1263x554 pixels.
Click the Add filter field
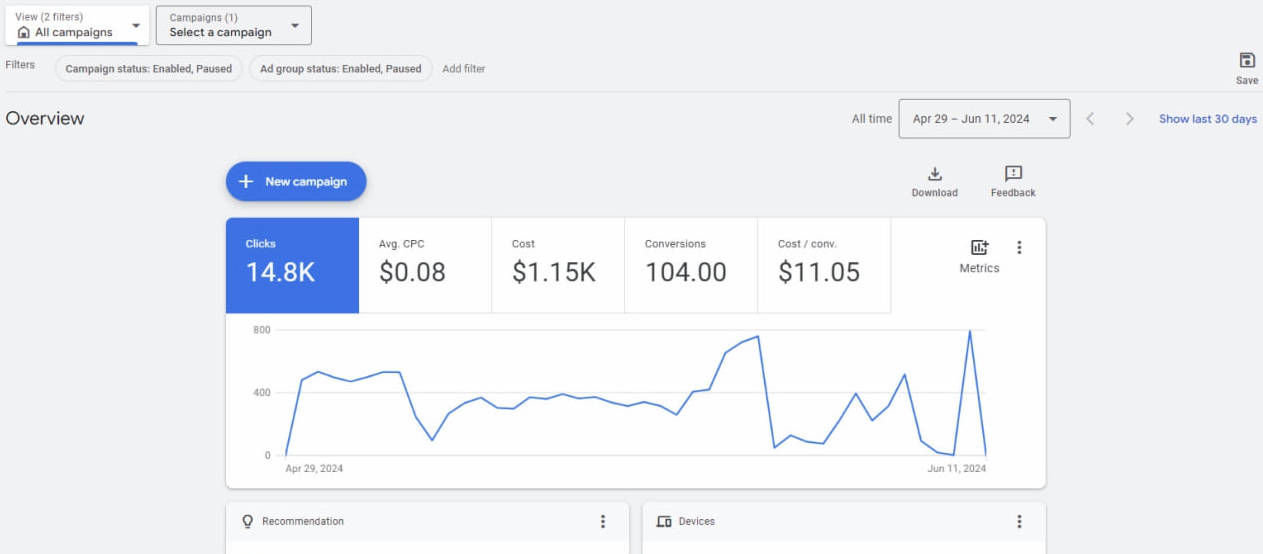pyautogui.click(x=463, y=69)
